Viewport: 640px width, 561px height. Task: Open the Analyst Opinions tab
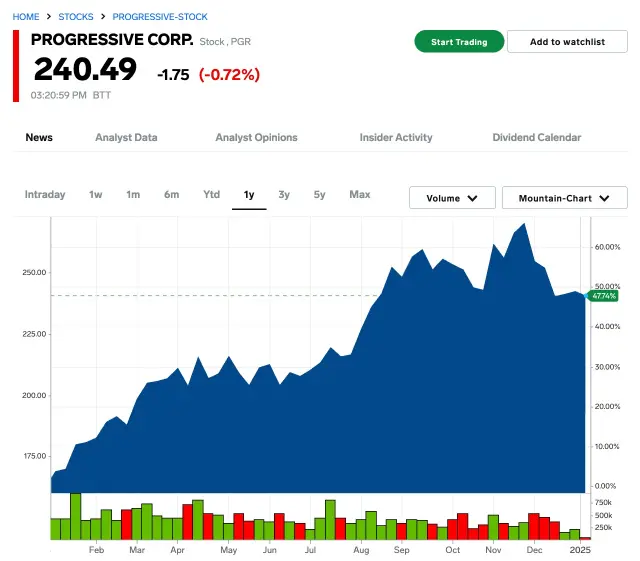256,137
